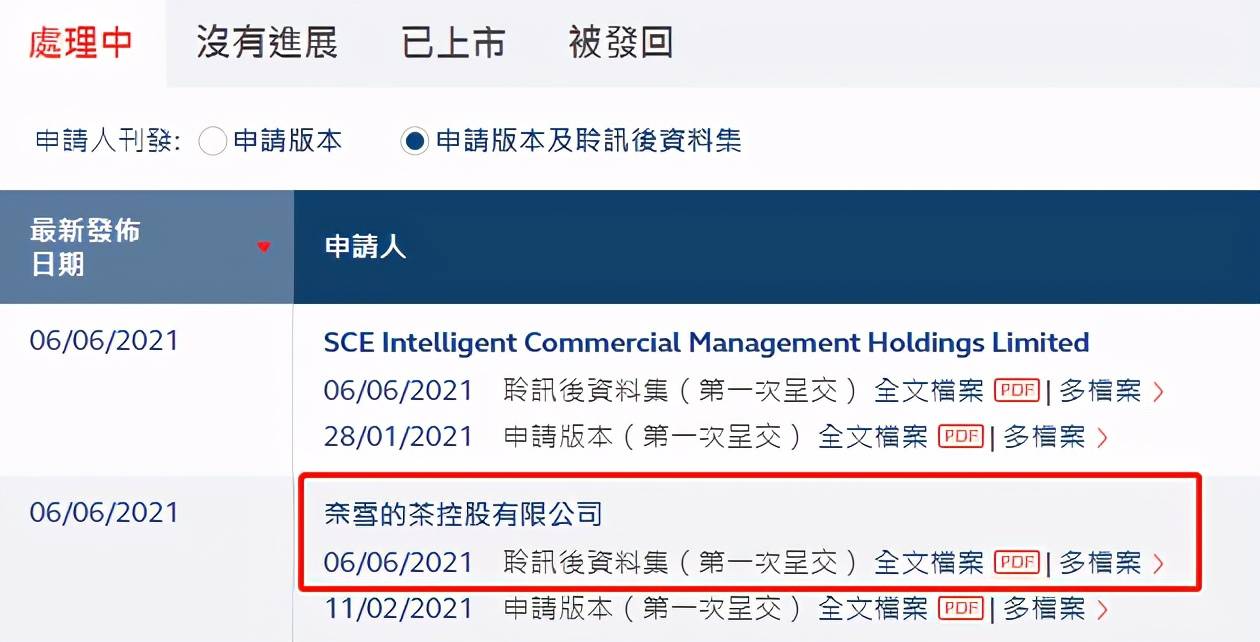Viewport: 1260px width, 642px height.
Task: Open 全文檔案 link for SCE 06/06/2021 filing
Action: point(929,391)
